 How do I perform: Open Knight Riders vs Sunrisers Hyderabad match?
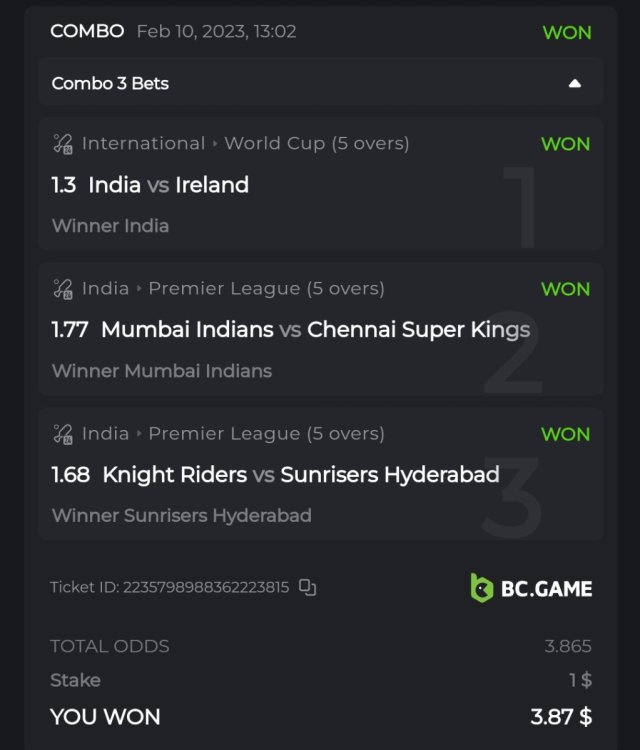(x=300, y=475)
